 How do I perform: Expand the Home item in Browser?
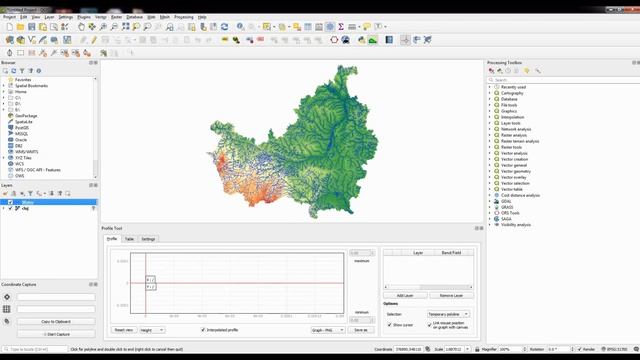pos(4,92)
